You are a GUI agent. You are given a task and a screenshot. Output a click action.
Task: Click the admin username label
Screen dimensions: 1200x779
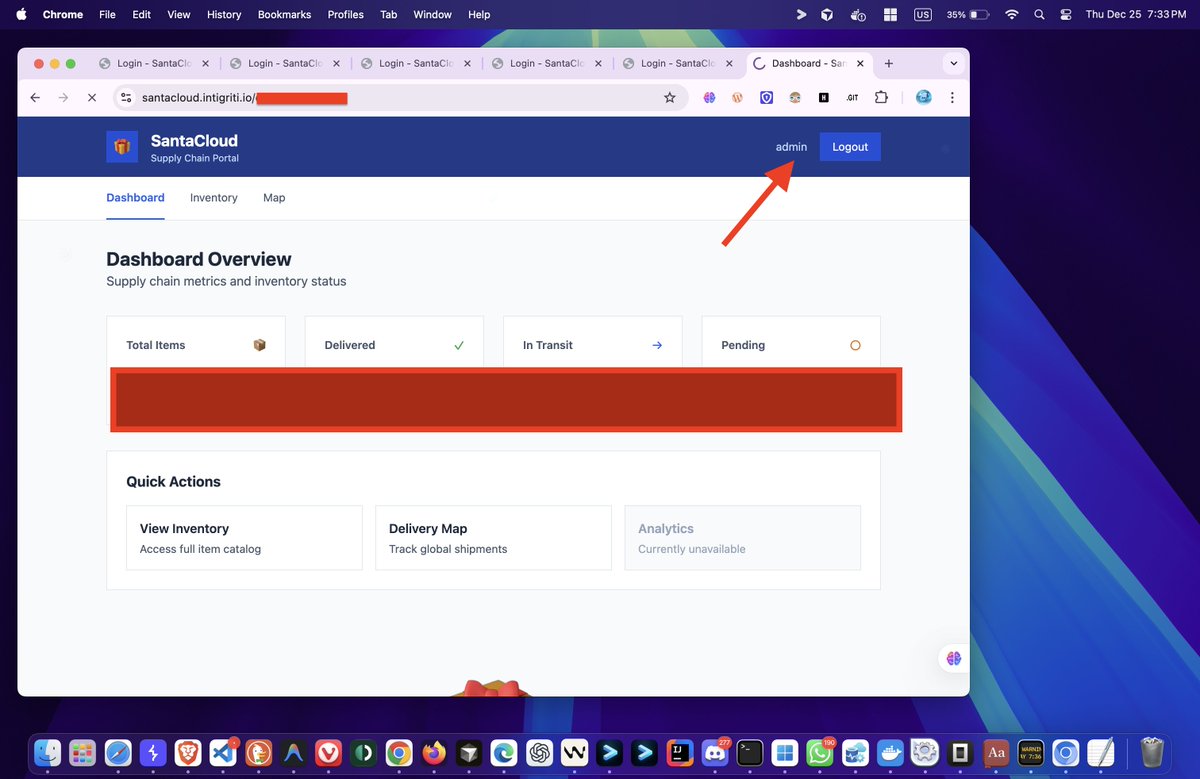[791, 147]
